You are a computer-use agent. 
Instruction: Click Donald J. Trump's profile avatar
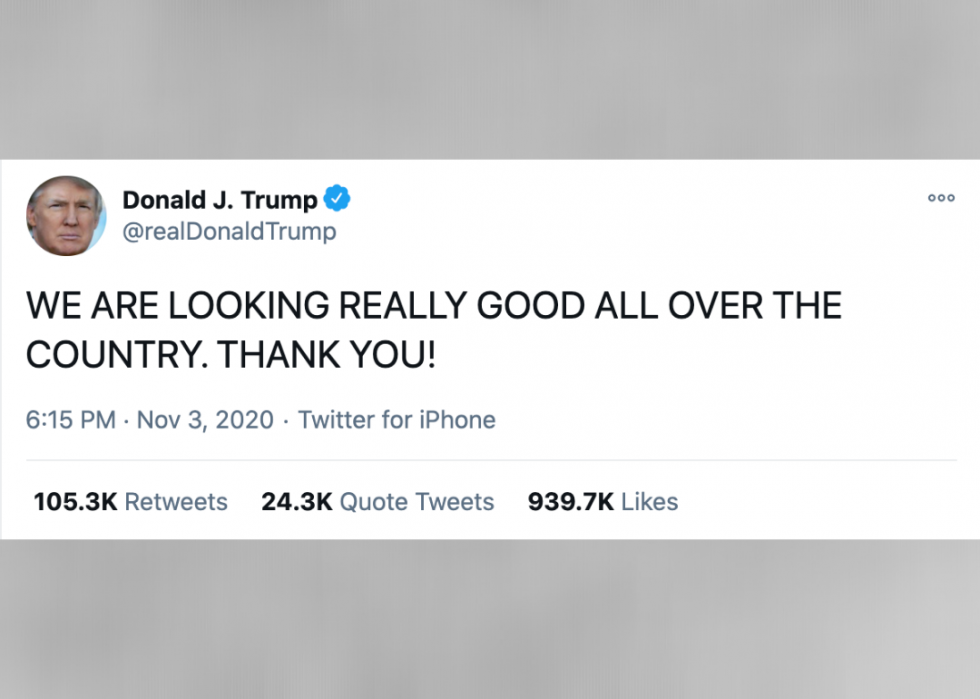click(66, 216)
